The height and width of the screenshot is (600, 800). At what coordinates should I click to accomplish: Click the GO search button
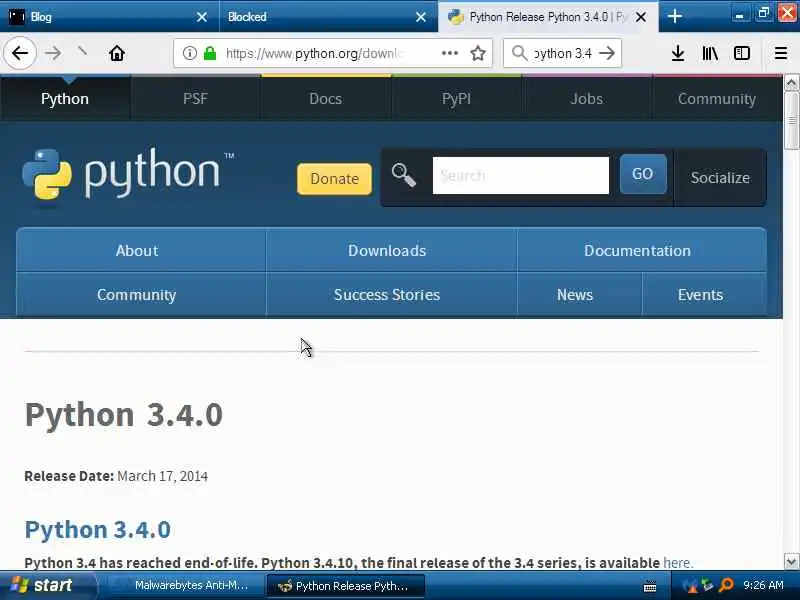pyautogui.click(x=643, y=174)
